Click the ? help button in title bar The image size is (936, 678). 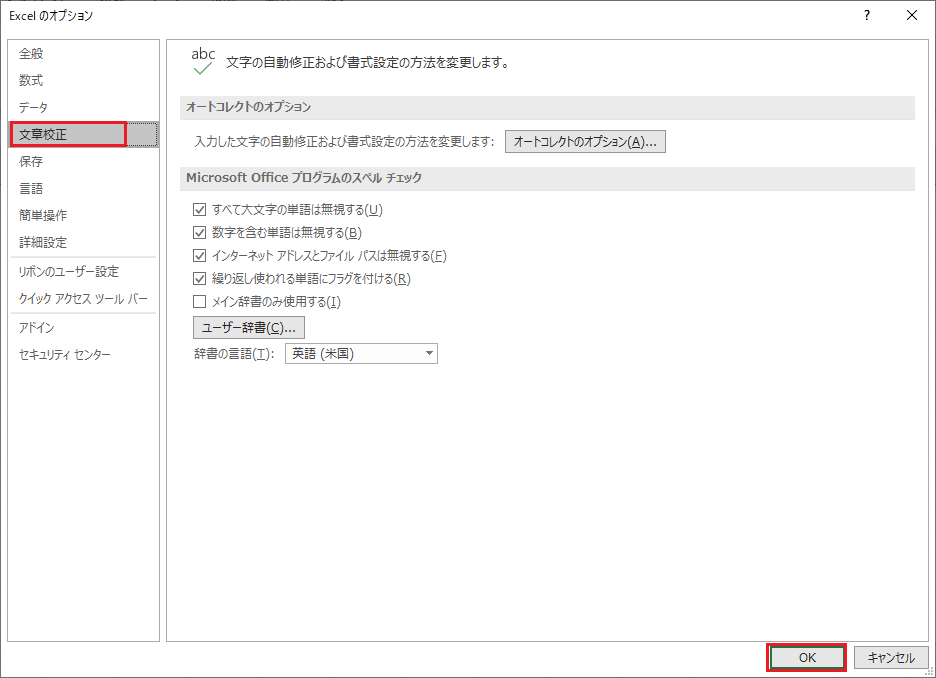[866, 15]
